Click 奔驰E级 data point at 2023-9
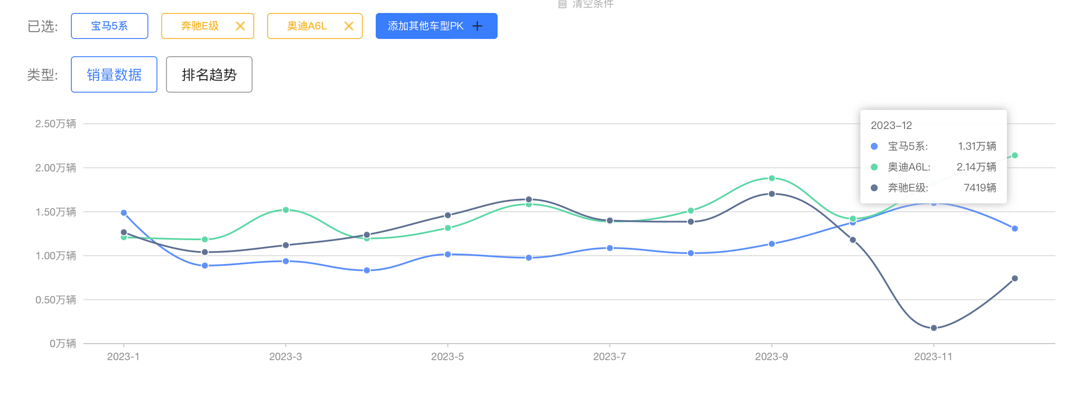Viewport: 1080px width, 412px height. point(771,194)
